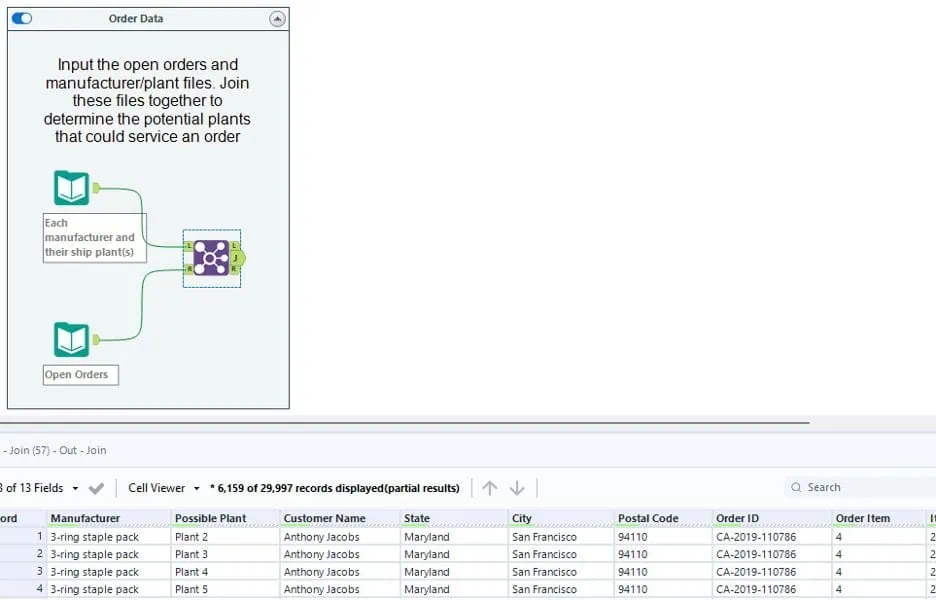Select the Plant 3 cell in row 2
Viewport: 936px width, 600px height.
point(192,554)
